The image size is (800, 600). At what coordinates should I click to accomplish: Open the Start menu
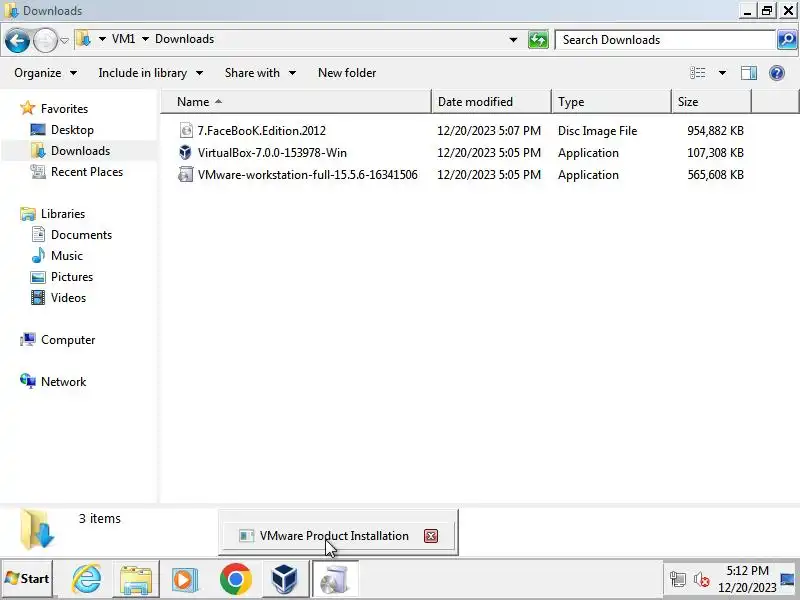click(27, 579)
